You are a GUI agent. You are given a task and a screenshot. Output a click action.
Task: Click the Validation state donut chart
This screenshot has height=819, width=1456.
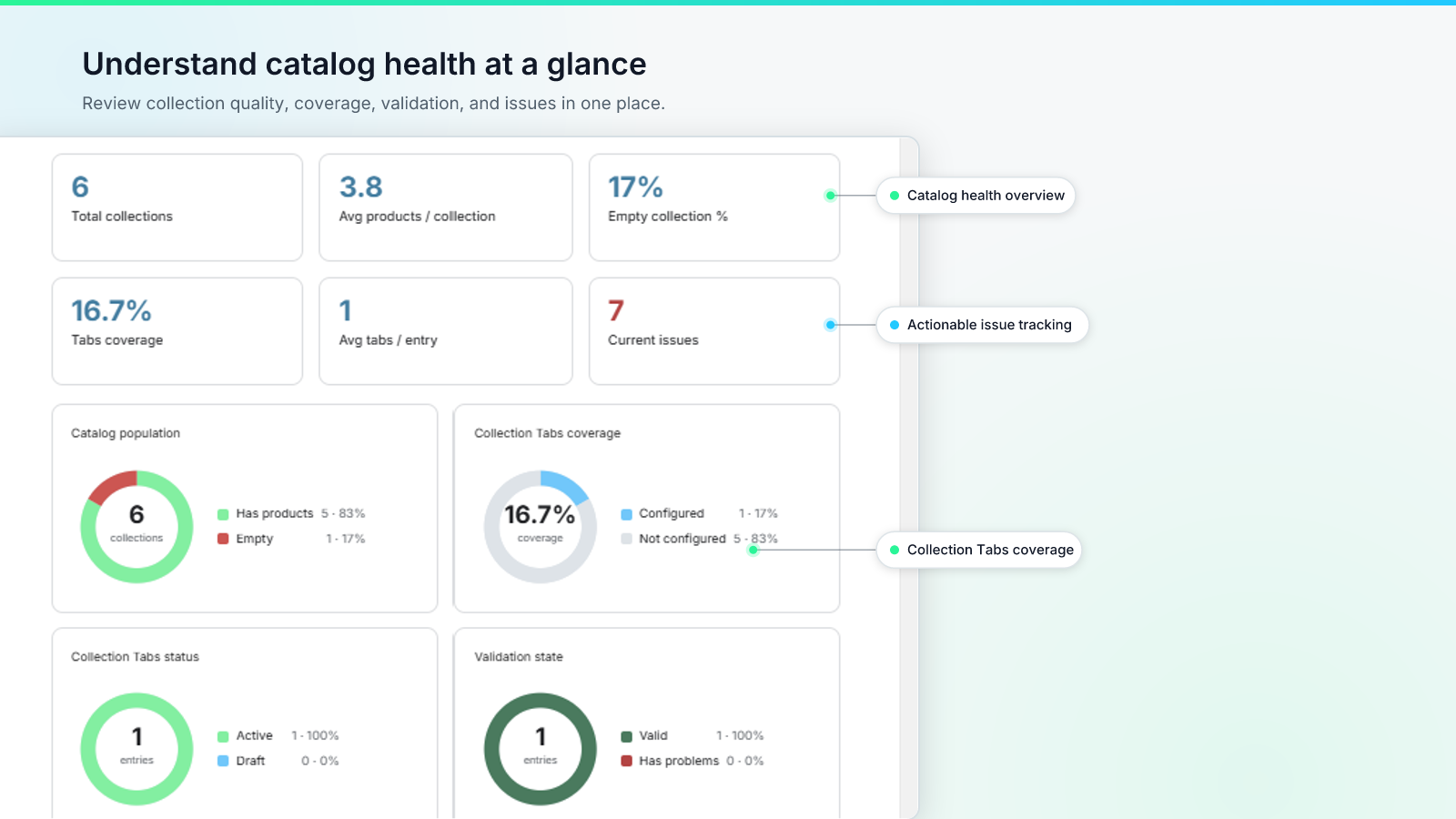click(x=540, y=749)
